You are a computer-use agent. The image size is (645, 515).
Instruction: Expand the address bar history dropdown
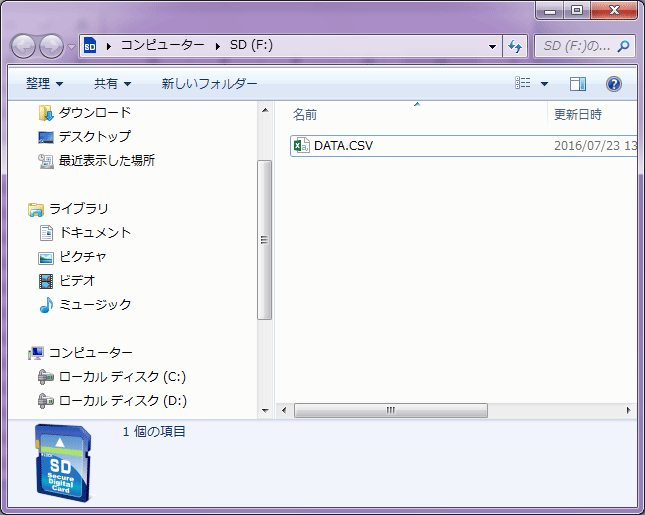pos(492,46)
